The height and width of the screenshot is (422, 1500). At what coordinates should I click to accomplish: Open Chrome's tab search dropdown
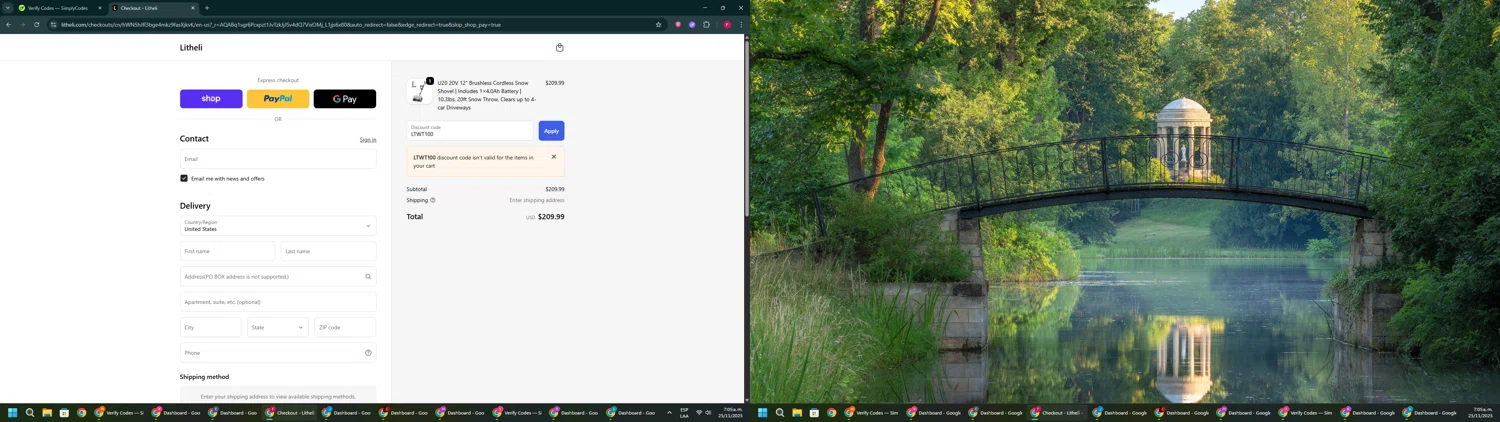[x=7, y=8]
